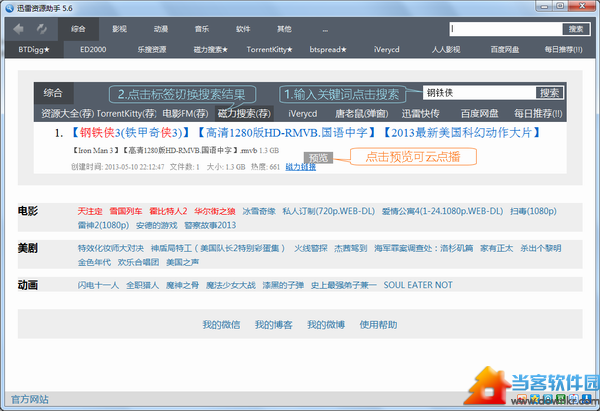
Task: Open 人人影视 source tab
Action: point(446,49)
